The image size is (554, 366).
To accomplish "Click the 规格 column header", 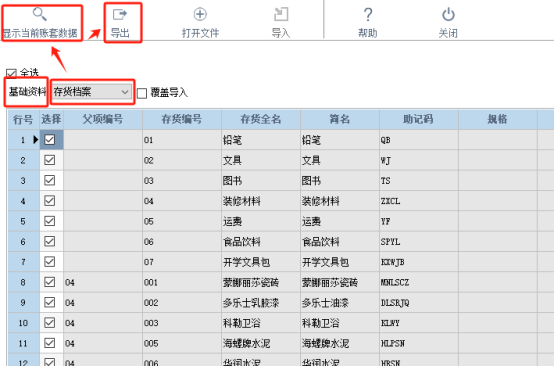I will coord(497,119).
